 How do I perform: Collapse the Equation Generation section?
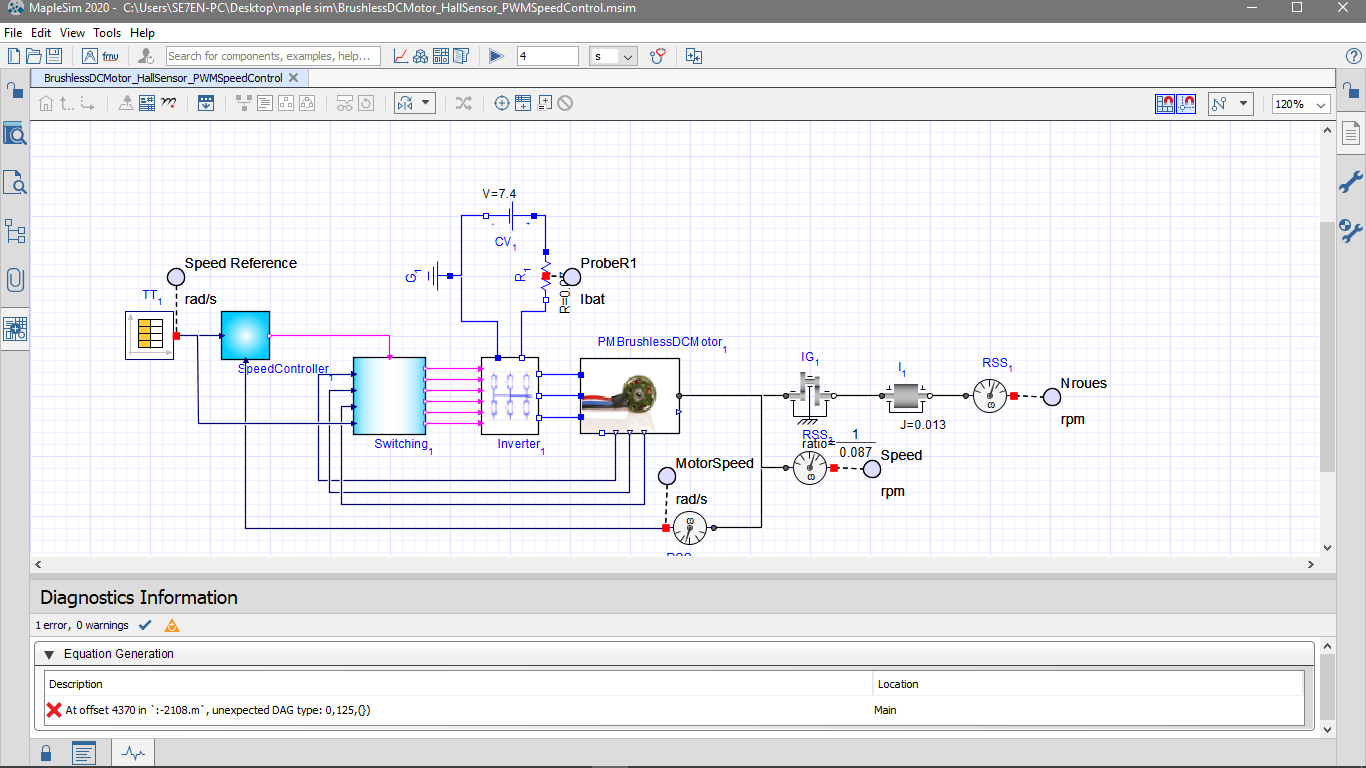pyautogui.click(x=48, y=654)
